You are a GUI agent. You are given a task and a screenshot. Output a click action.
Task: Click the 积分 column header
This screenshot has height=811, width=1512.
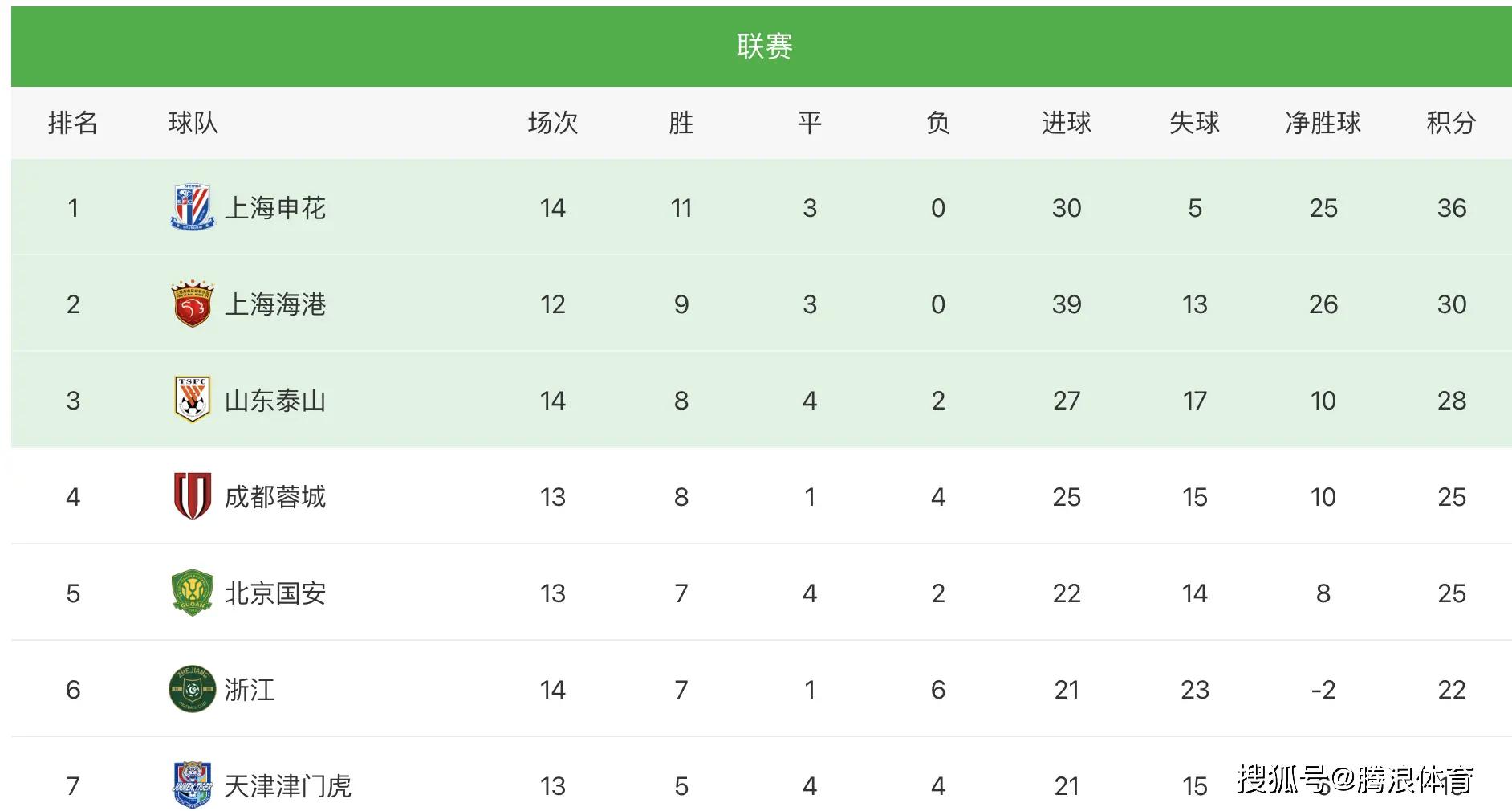pos(1451,123)
